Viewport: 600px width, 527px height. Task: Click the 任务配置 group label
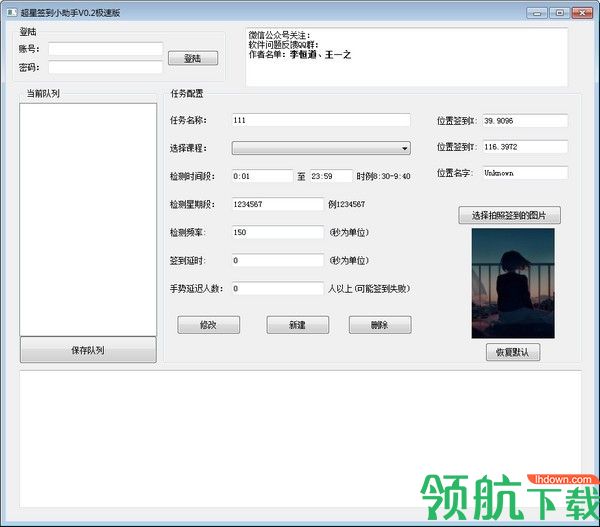point(187,93)
